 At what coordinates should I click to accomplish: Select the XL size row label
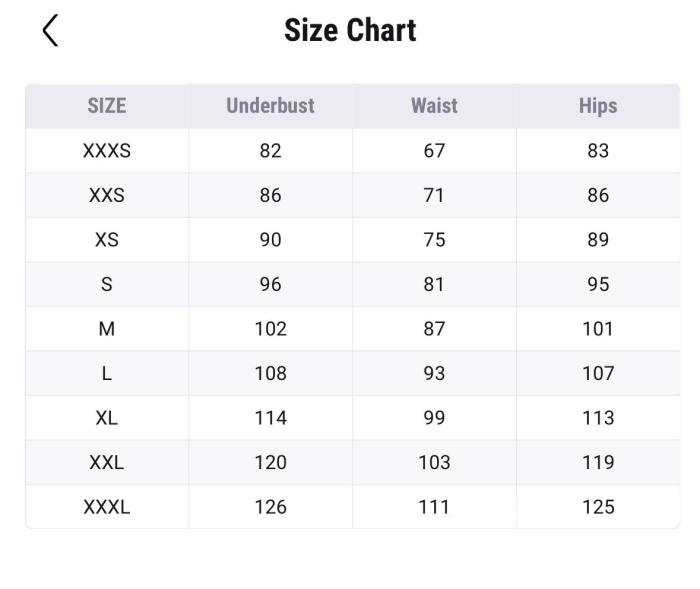107,418
